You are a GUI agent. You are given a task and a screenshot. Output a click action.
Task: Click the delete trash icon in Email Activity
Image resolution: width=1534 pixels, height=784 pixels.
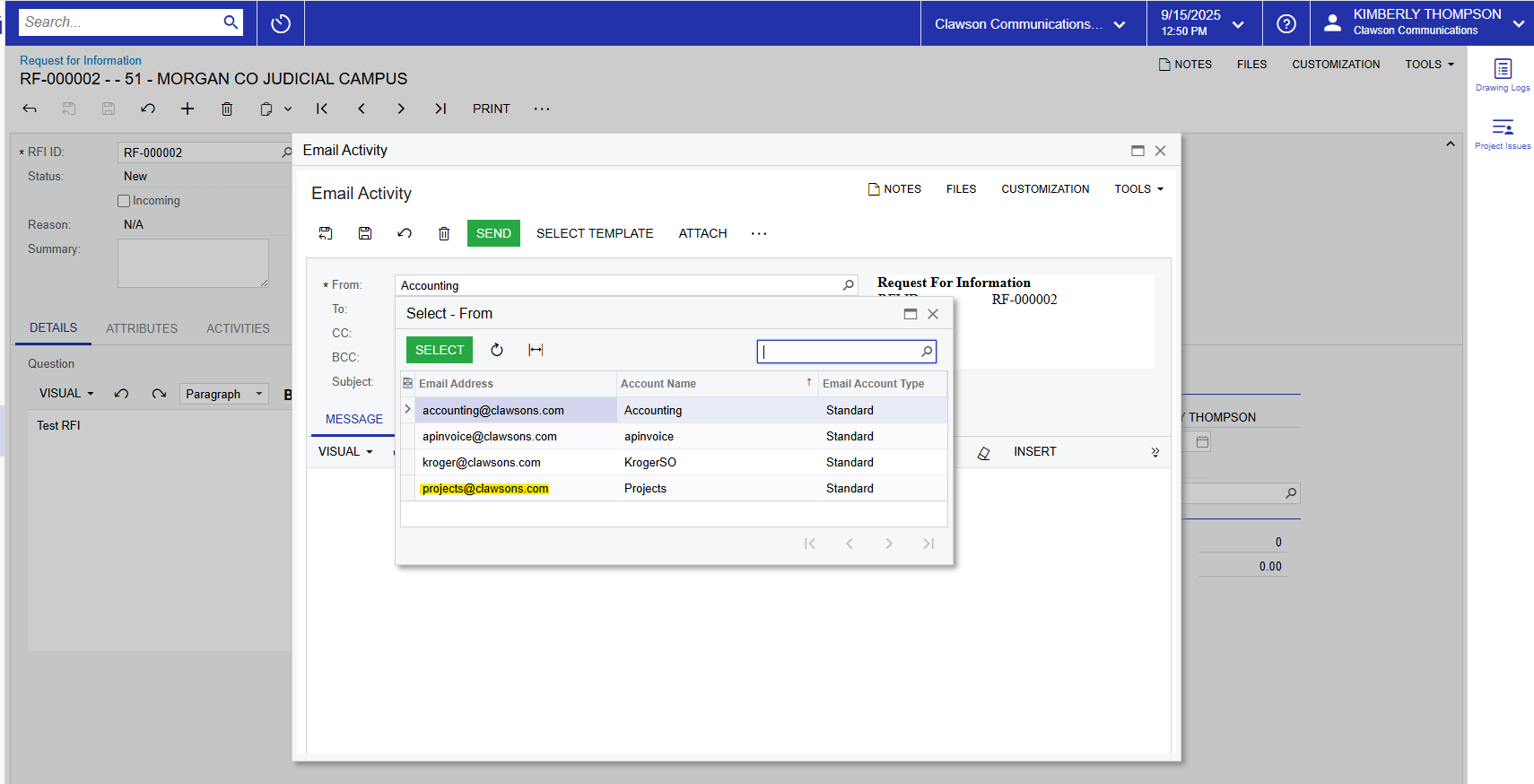pyautogui.click(x=444, y=233)
